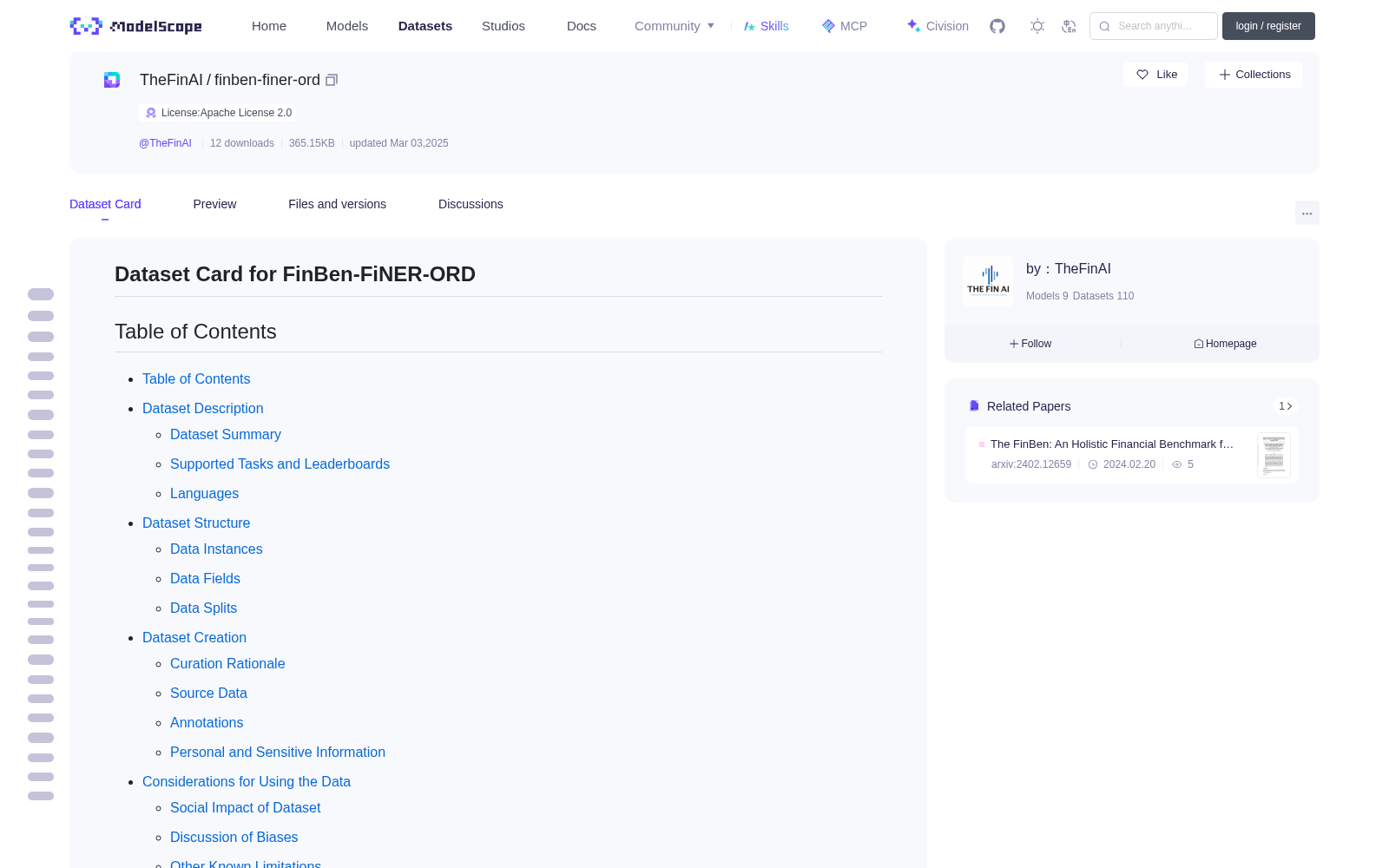
Task: Open the Studios nav item
Action: (x=504, y=26)
